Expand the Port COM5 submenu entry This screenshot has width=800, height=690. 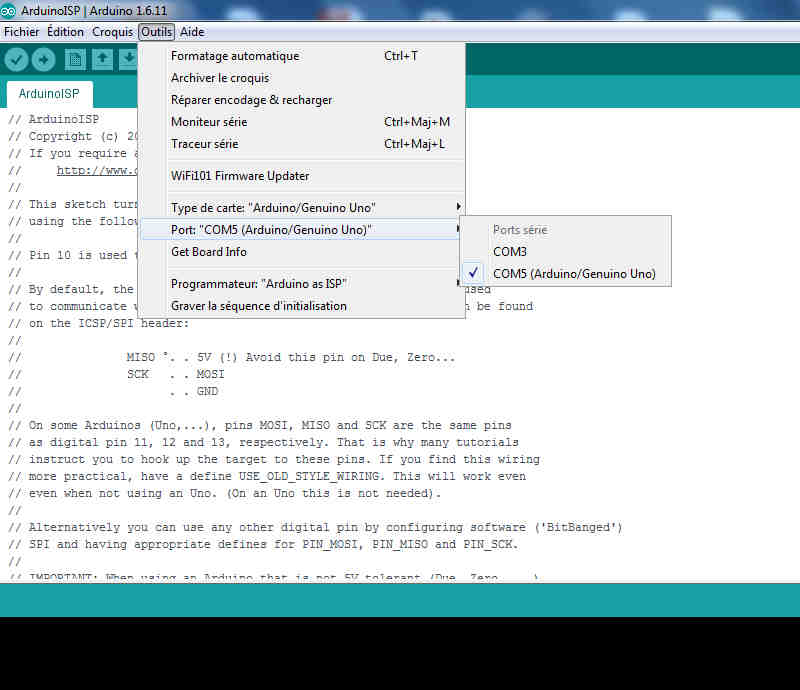[x=302, y=230]
